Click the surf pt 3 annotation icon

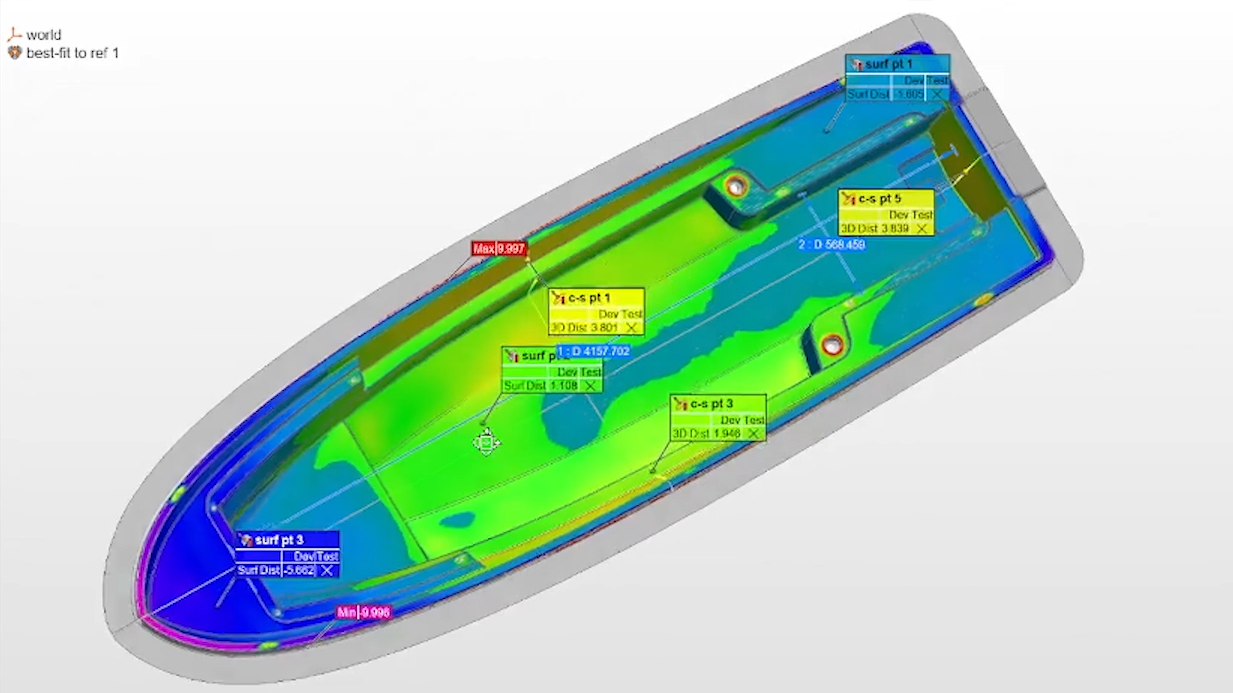point(245,540)
